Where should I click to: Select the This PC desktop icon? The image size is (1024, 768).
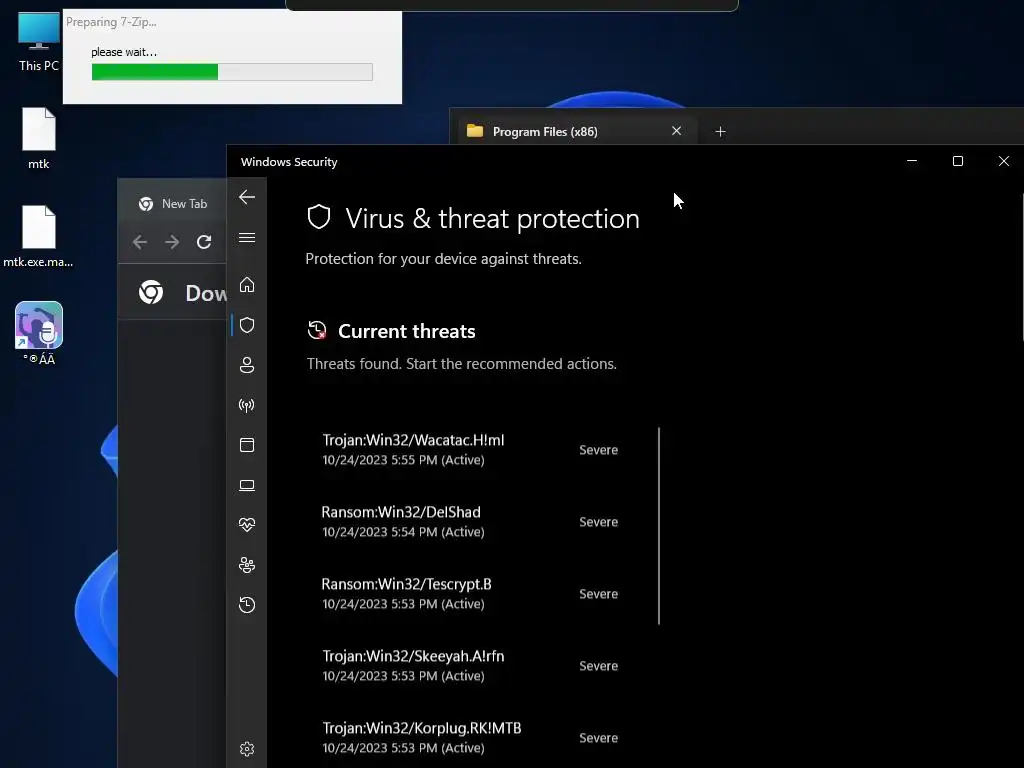[x=39, y=42]
